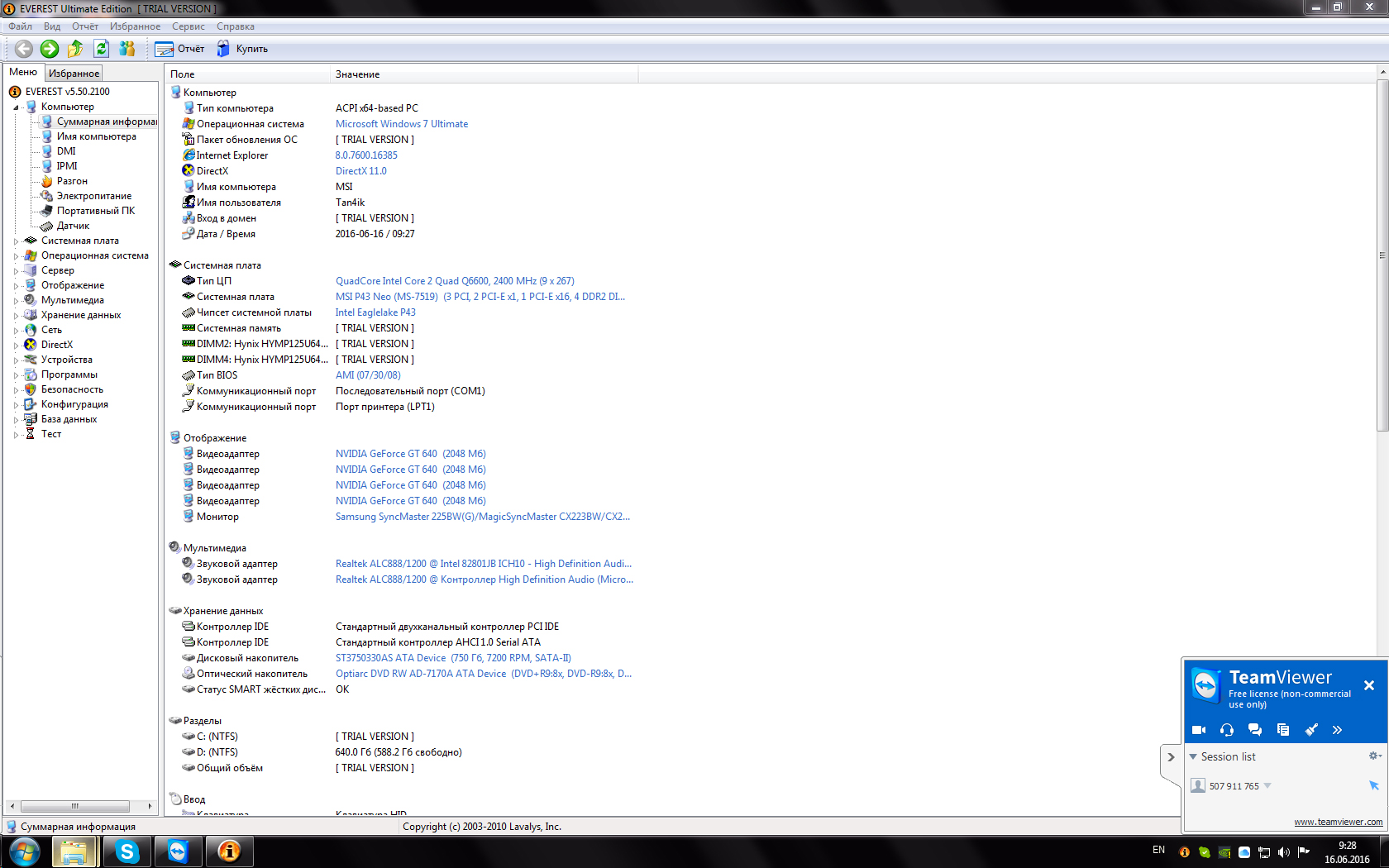Expand the Системная плата tree node
Viewport: 1389px width, 868px height.
(x=16, y=241)
